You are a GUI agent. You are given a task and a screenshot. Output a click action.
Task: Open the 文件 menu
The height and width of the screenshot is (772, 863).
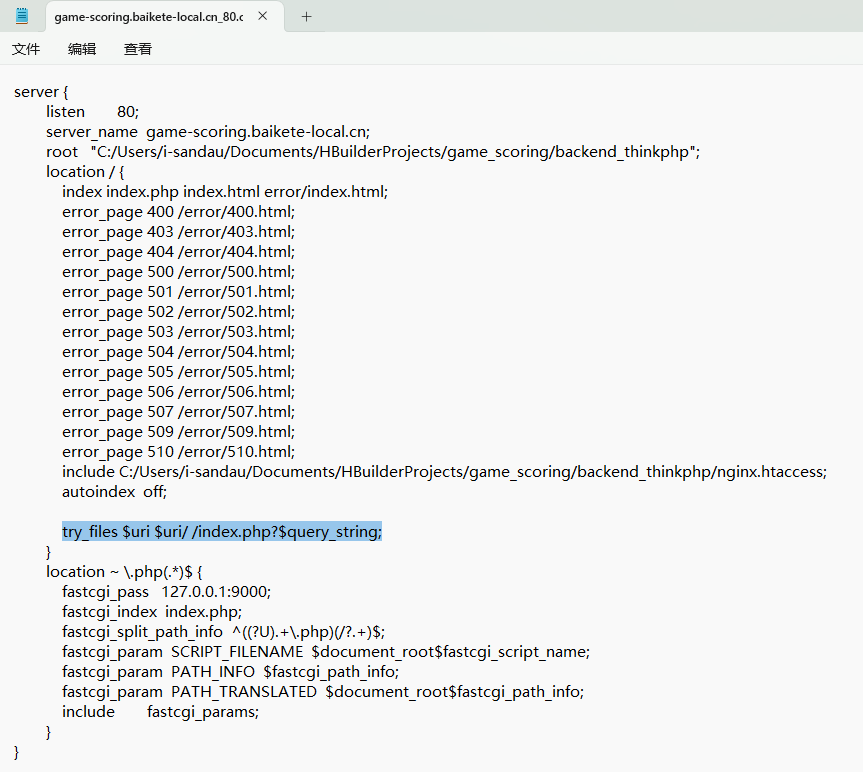26,49
